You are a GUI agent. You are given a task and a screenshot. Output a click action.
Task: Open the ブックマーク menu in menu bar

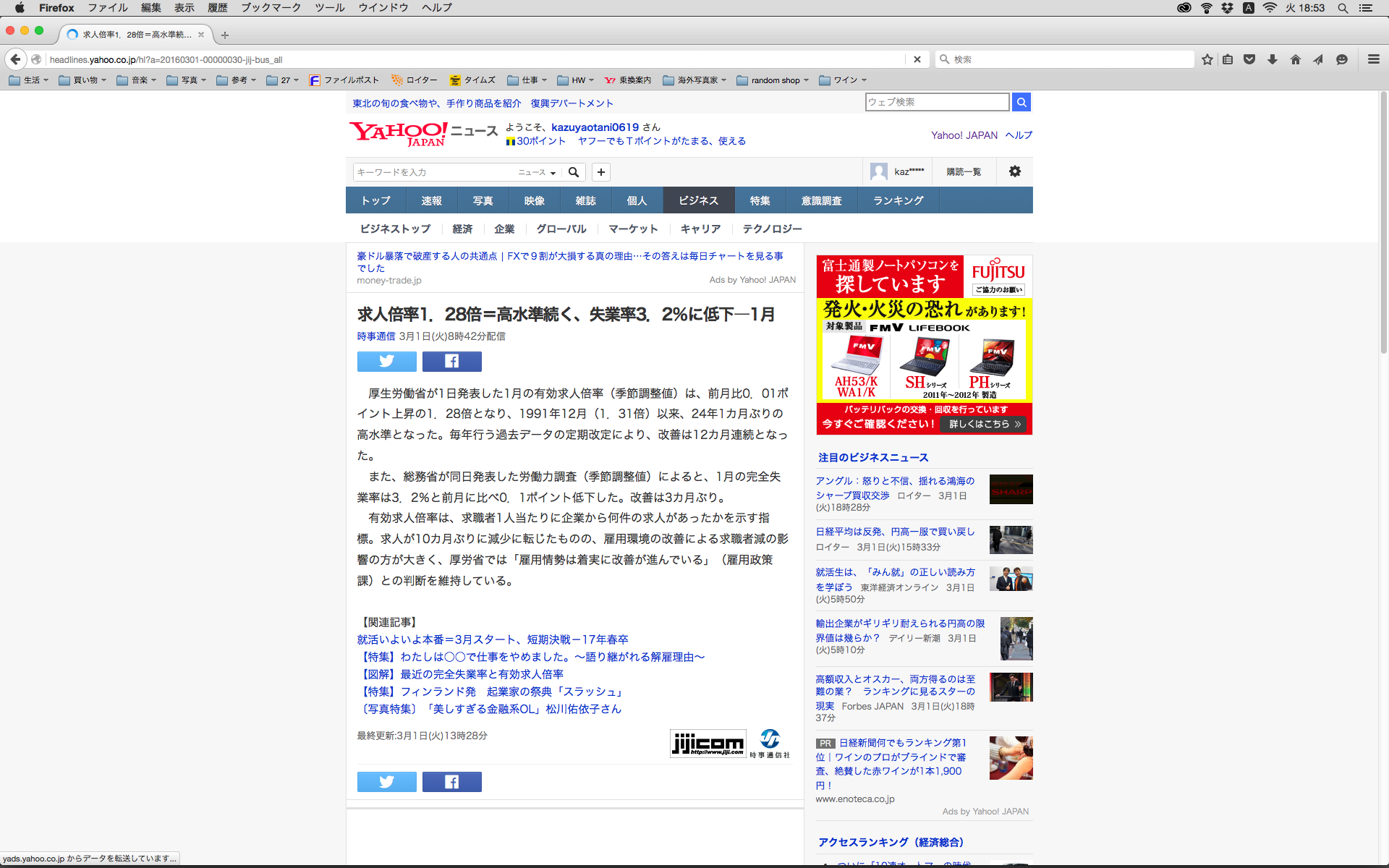(271, 8)
